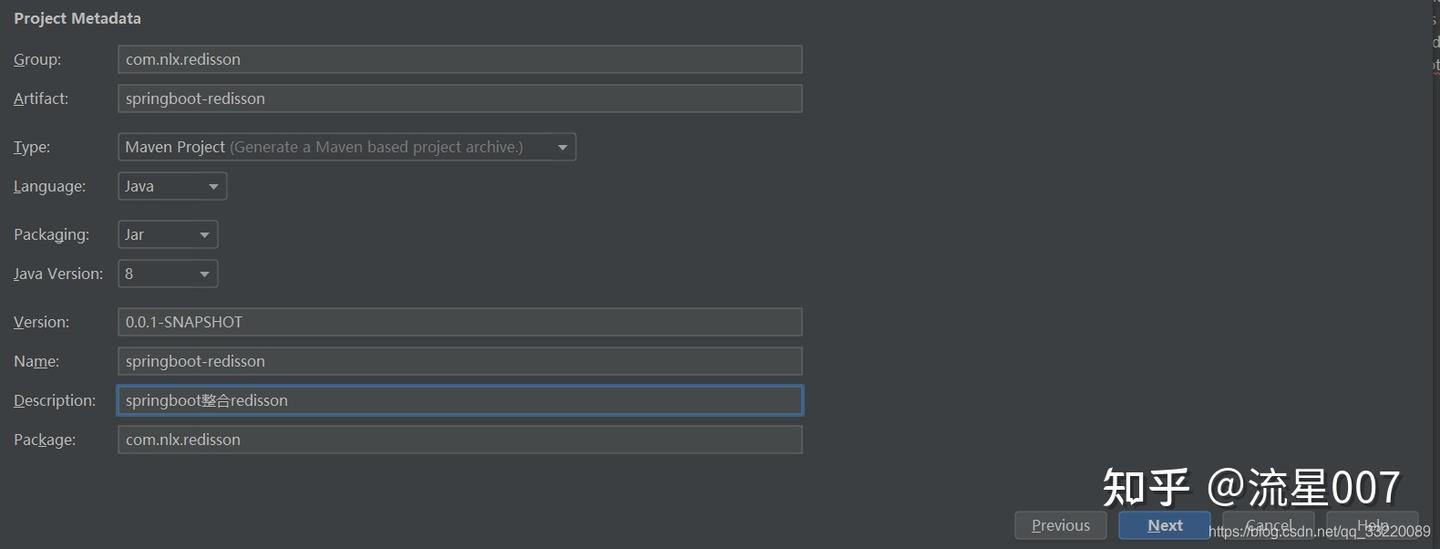This screenshot has height=549, width=1440.
Task: Click into the Description text field
Action: point(459,400)
